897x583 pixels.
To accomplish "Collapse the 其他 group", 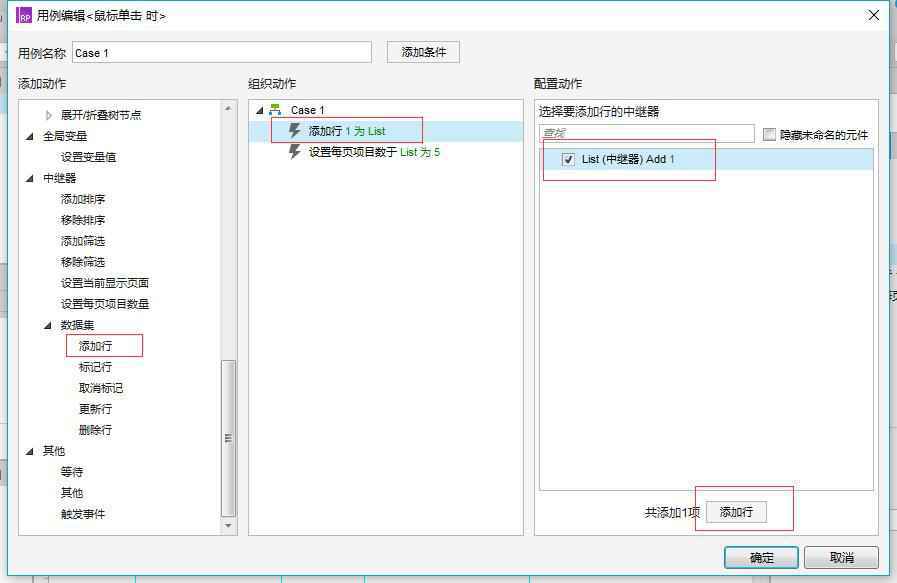I will point(30,451).
